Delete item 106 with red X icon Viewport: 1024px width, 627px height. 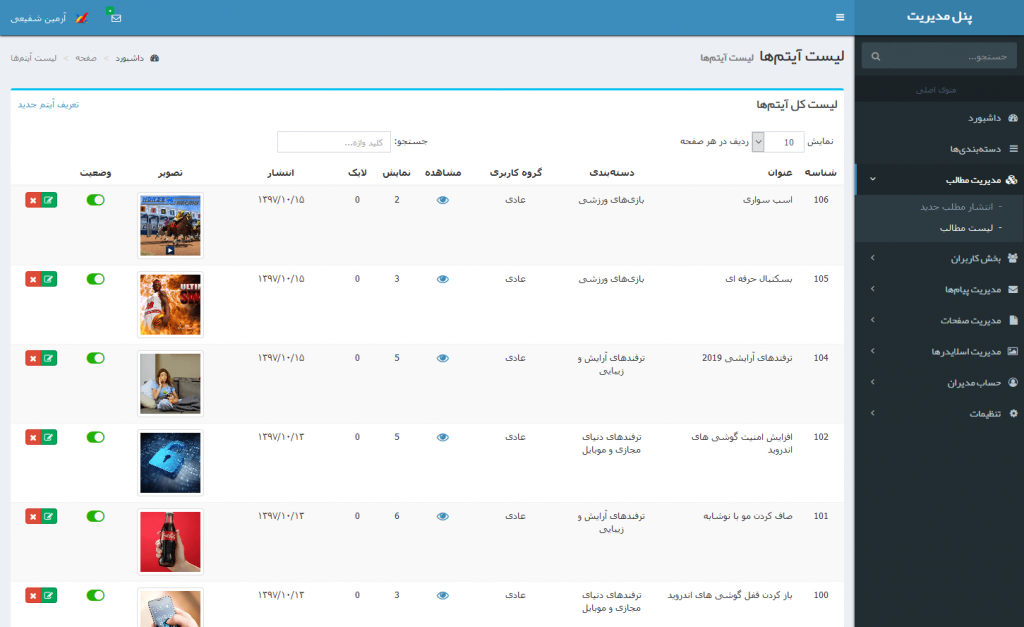click(x=33, y=200)
